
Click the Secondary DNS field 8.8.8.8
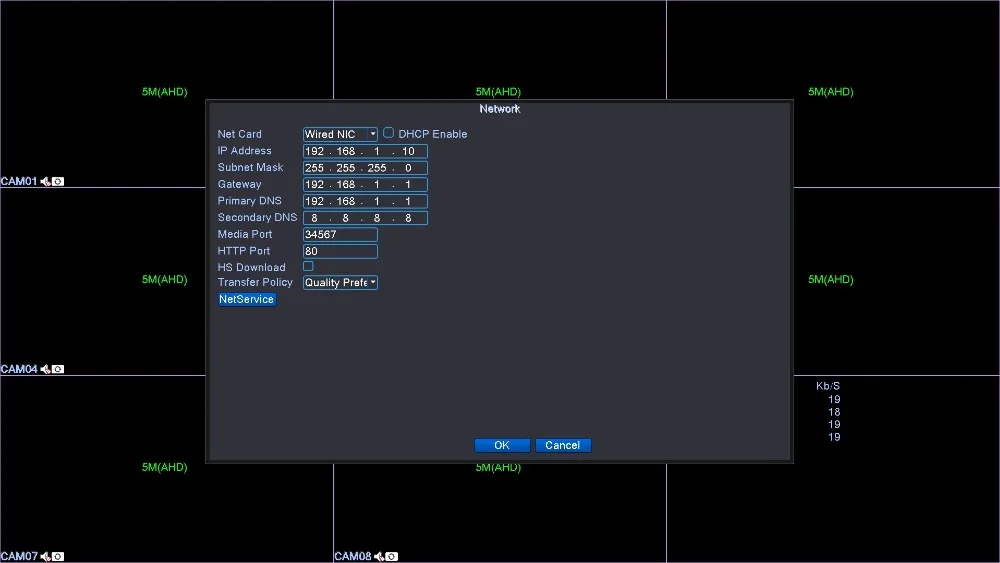(x=365, y=218)
